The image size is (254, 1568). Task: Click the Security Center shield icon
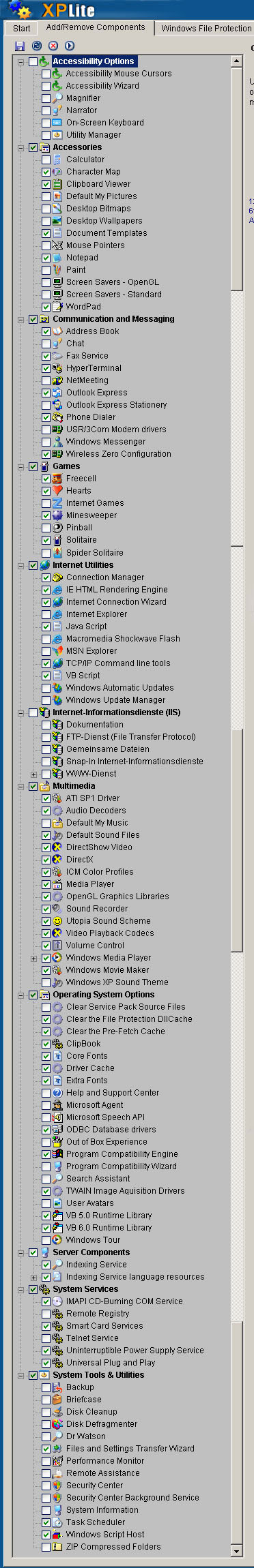click(58, 1486)
